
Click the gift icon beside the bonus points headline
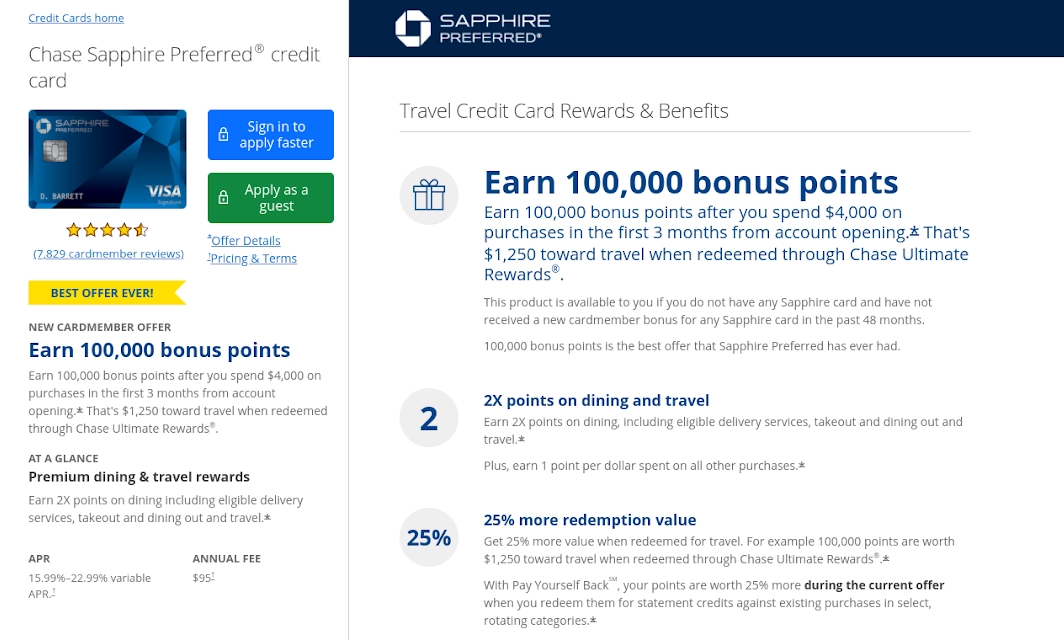pos(429,195)
